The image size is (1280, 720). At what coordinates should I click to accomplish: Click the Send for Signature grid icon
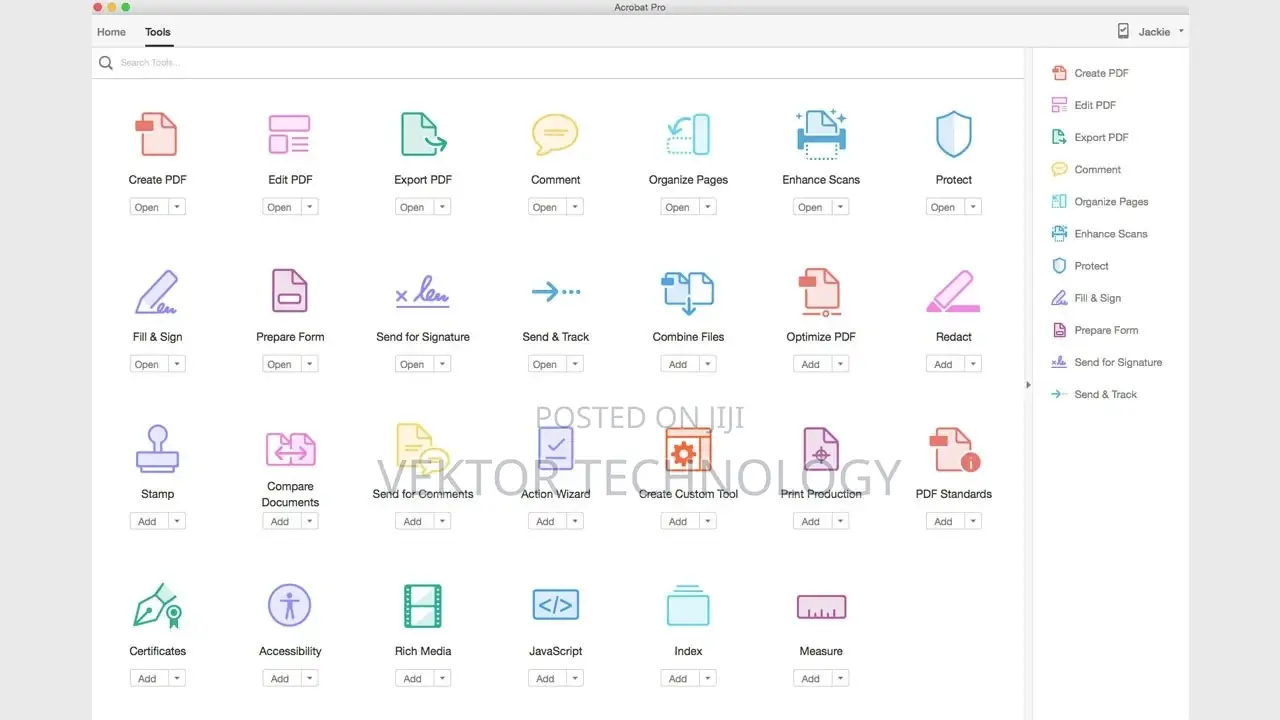[423, 291]
